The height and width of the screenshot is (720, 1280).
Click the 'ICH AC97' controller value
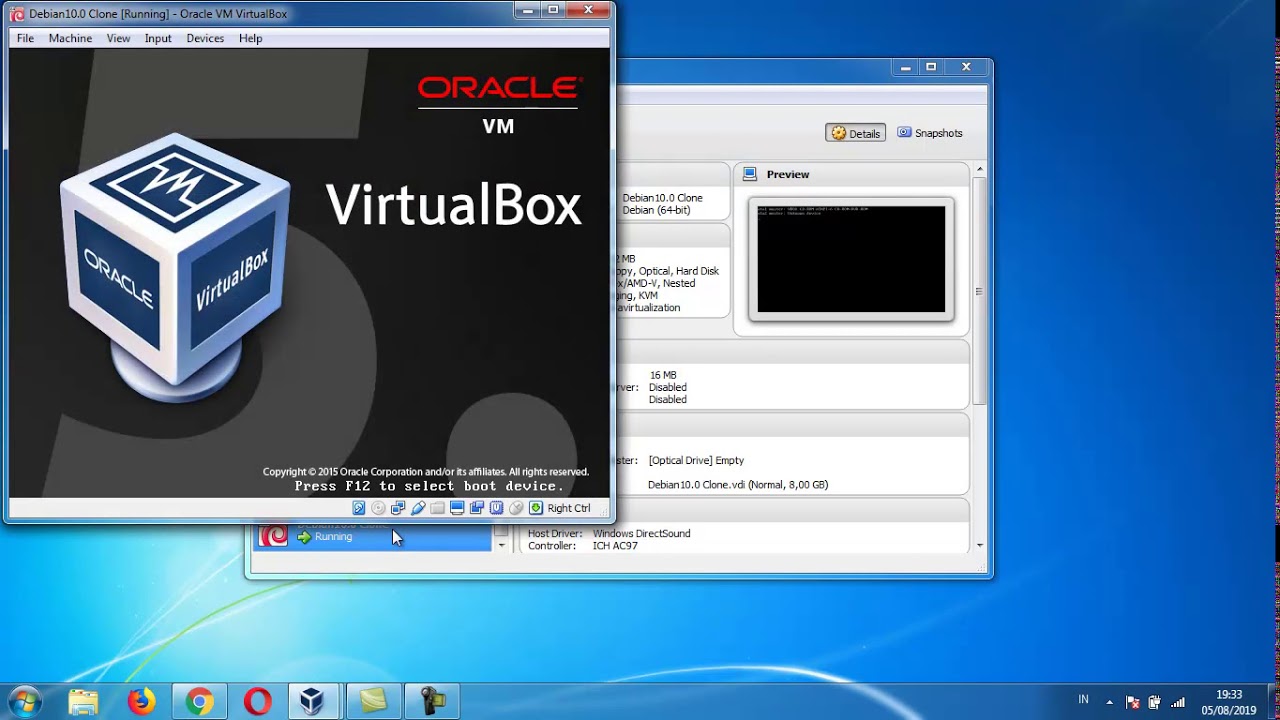[615, 546]
